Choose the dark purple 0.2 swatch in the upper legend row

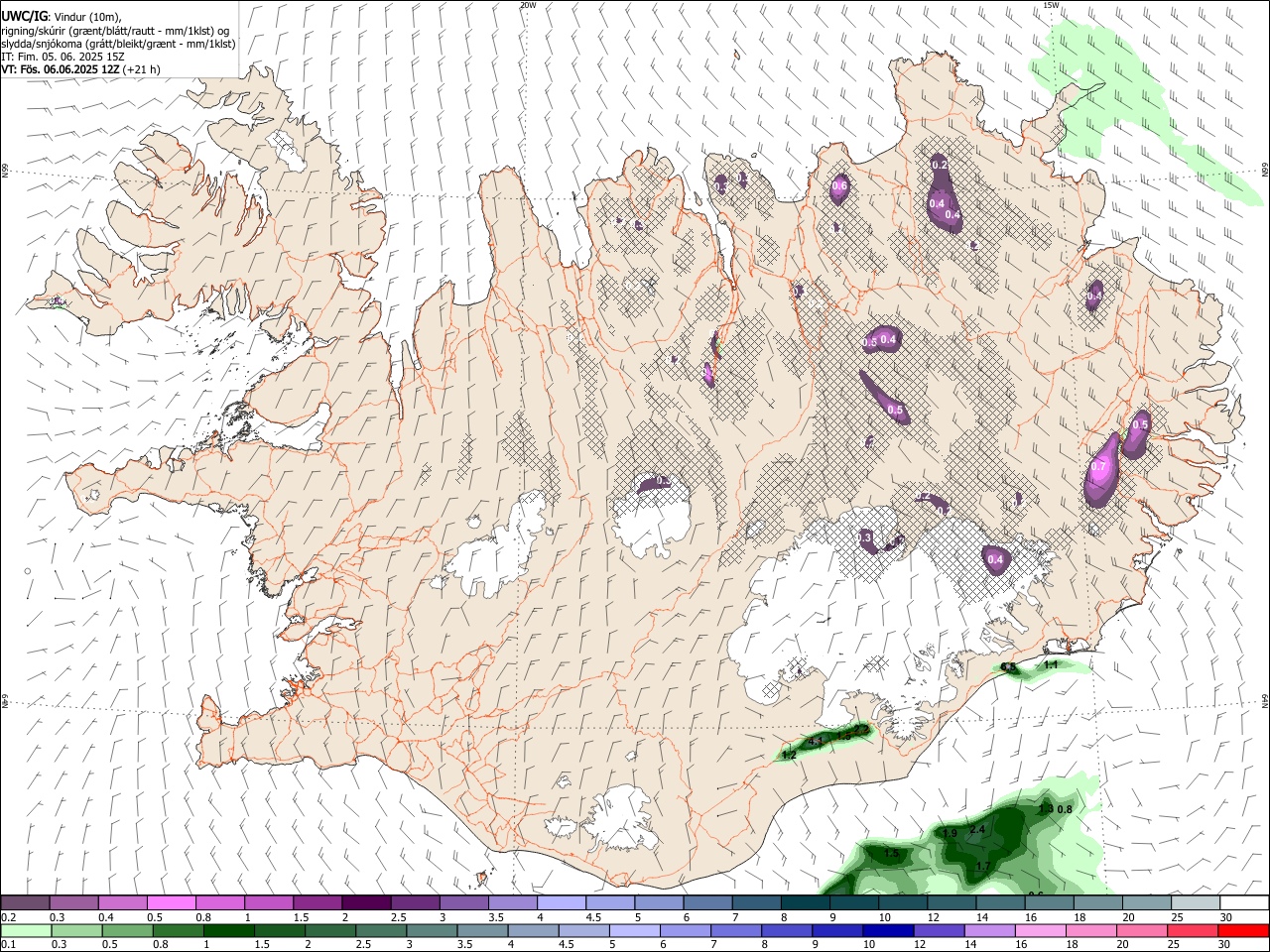click(25, 902)
